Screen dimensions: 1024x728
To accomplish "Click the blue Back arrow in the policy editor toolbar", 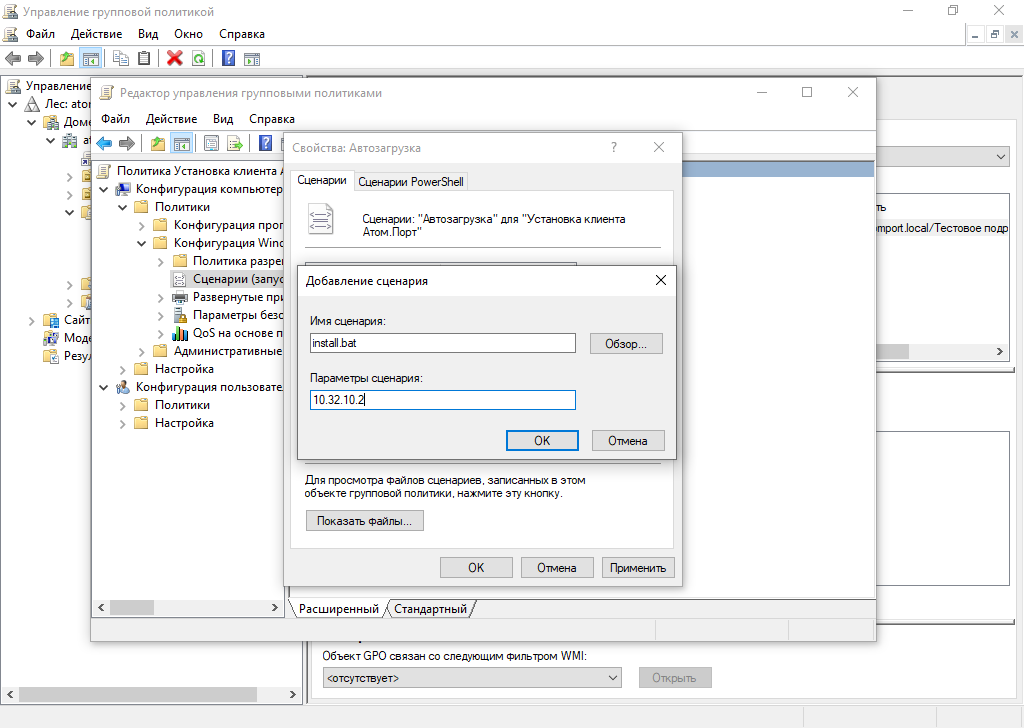I will [104, 143].
